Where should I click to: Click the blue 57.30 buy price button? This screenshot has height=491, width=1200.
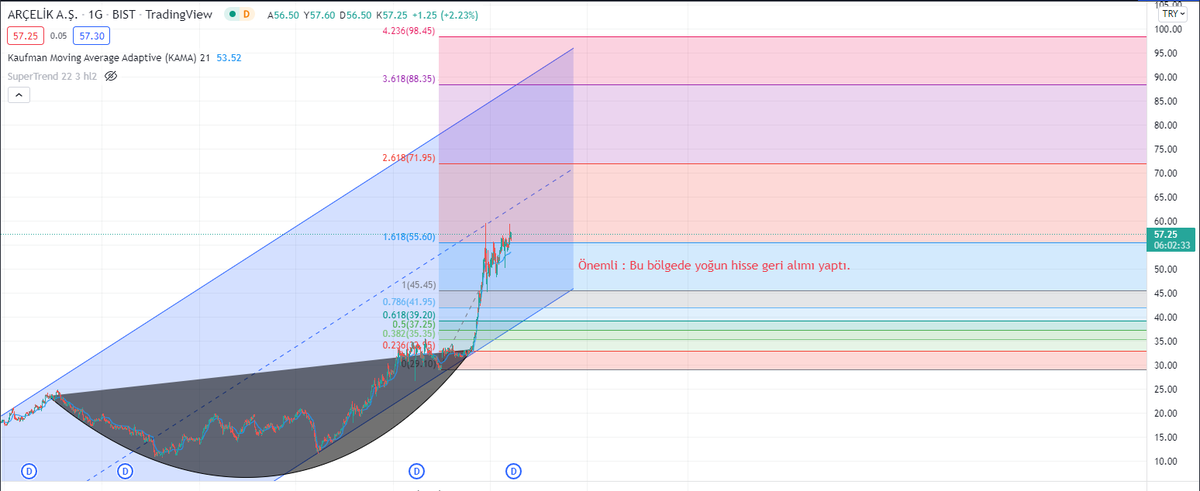pos(92,36)
